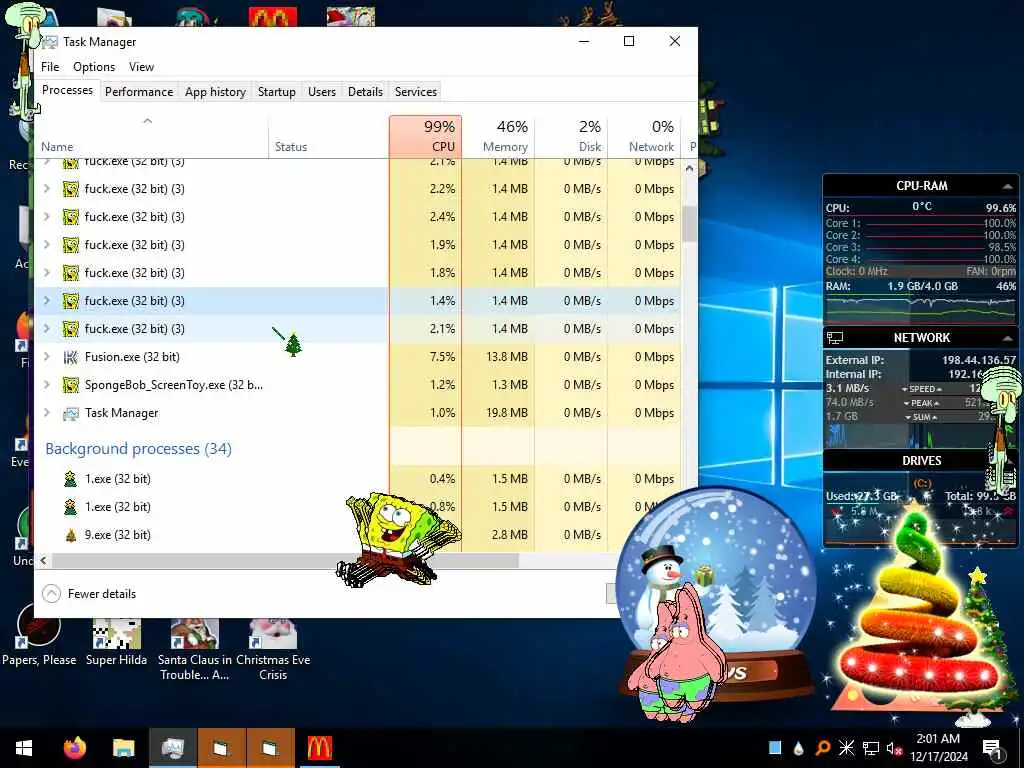
Task: Select the Santa Claus in Trouble desktop shortcut
Action: [x=195, y=650]
